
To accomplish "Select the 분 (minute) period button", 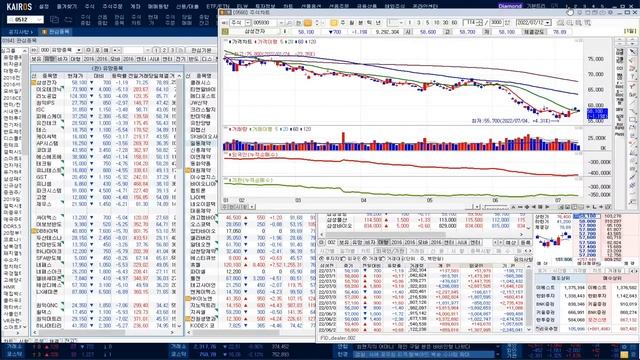I will pyautogui.click(x=360, y=23).
